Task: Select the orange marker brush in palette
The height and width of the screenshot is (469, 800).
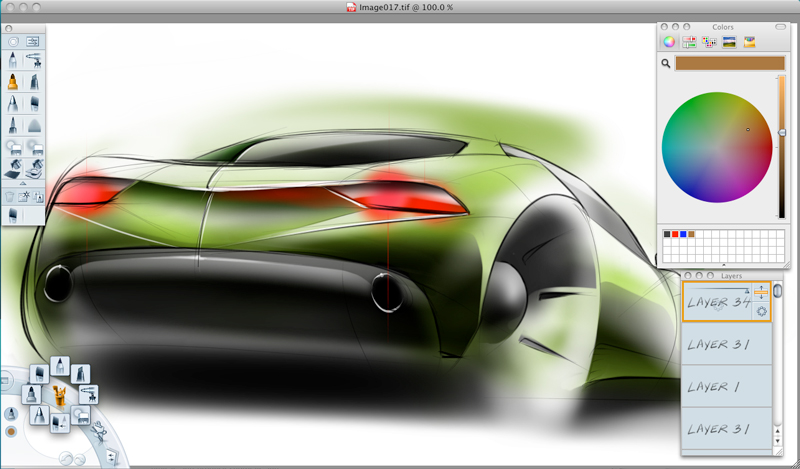Action: click(13, 82)
